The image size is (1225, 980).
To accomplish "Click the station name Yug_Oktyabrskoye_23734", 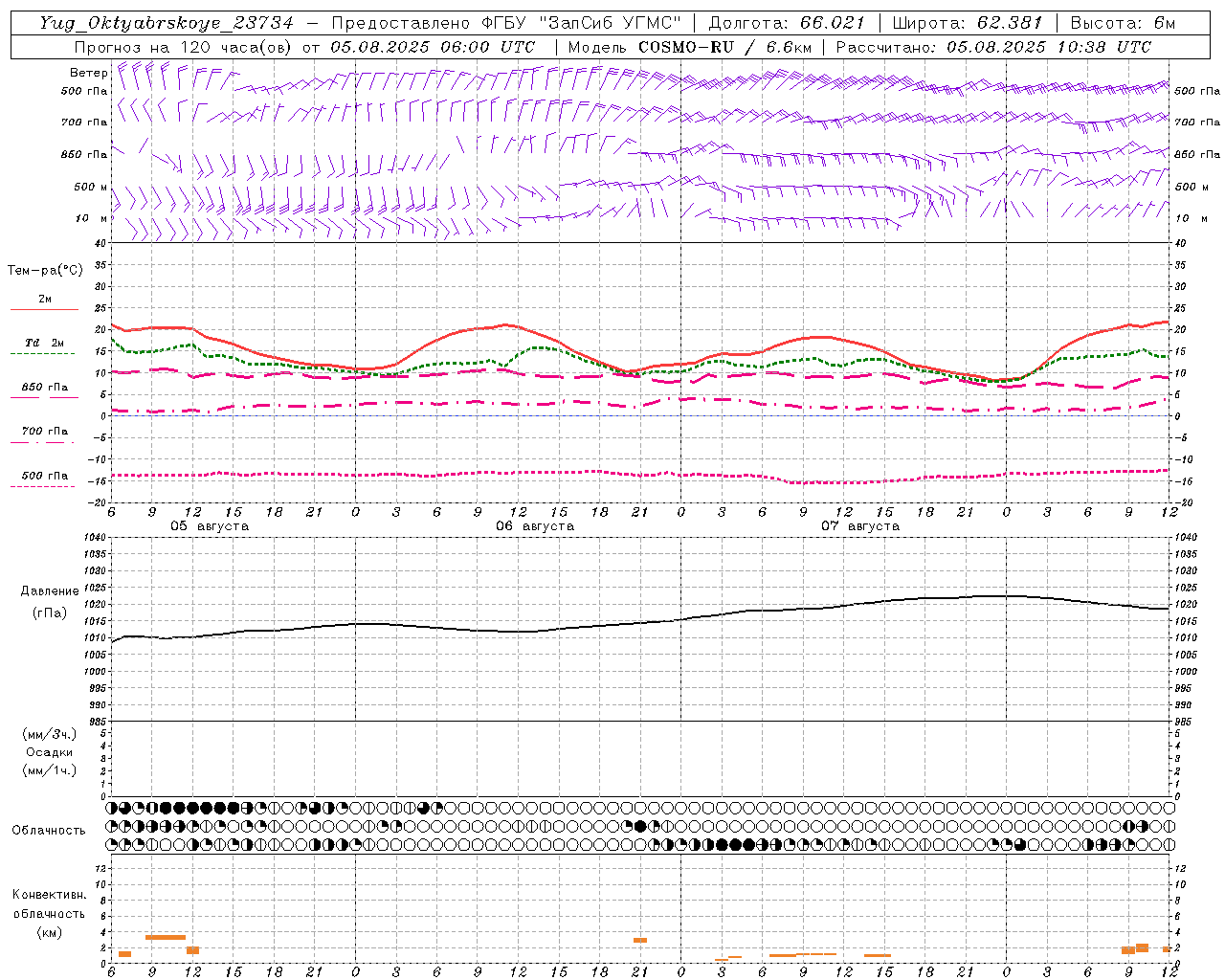I will click(167, 23).
